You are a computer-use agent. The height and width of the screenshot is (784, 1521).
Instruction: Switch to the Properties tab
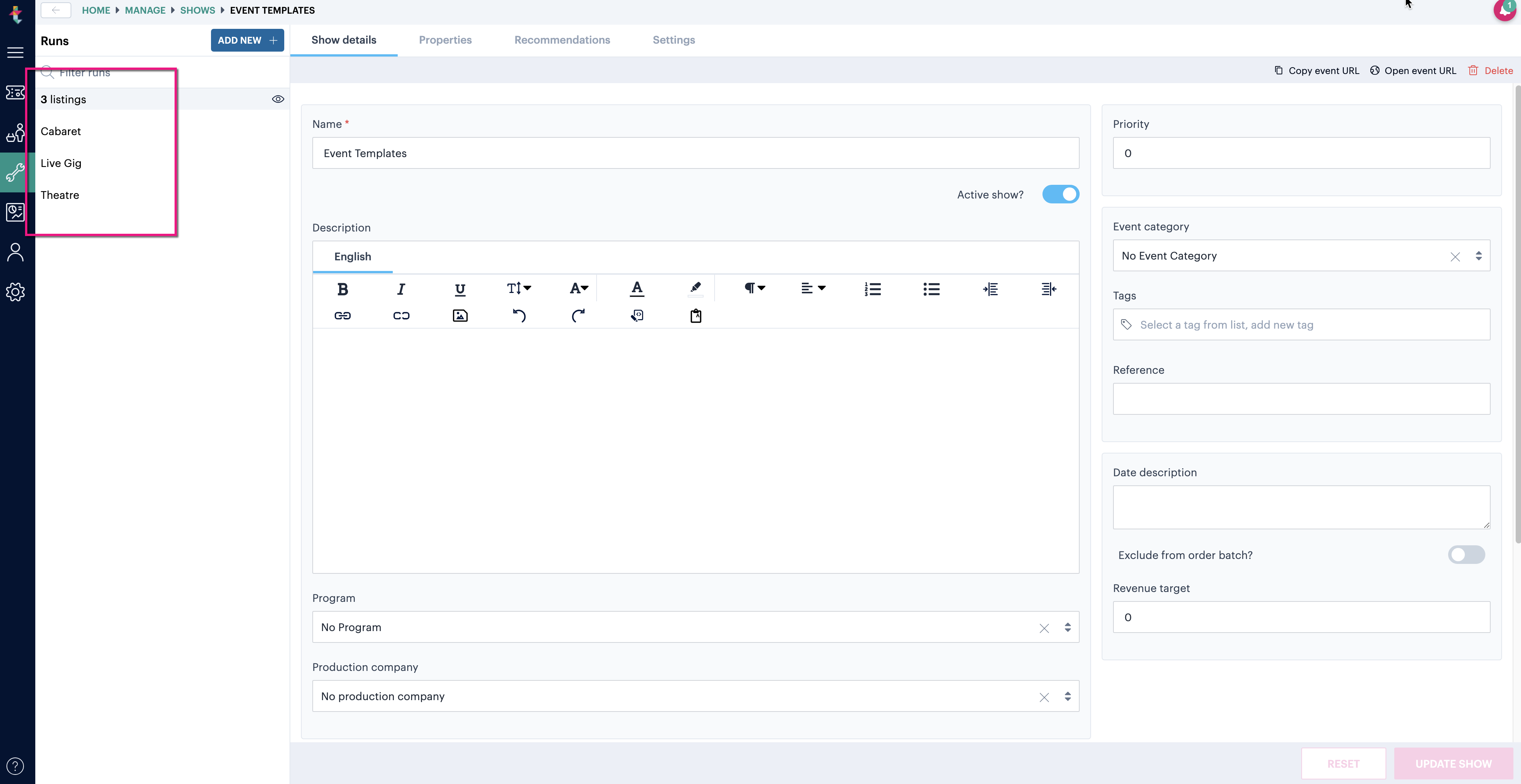click(x=445, y=40)
